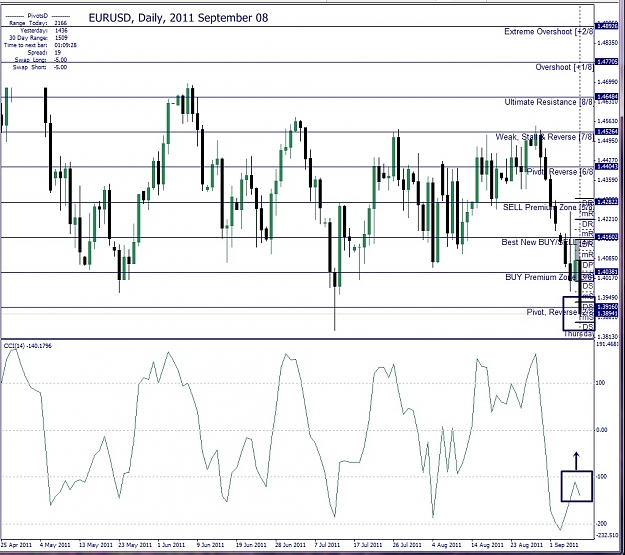The image size is (625, 555).
Task: Click the '13 May 2011' date label
Action: click(x=96, y=545)
